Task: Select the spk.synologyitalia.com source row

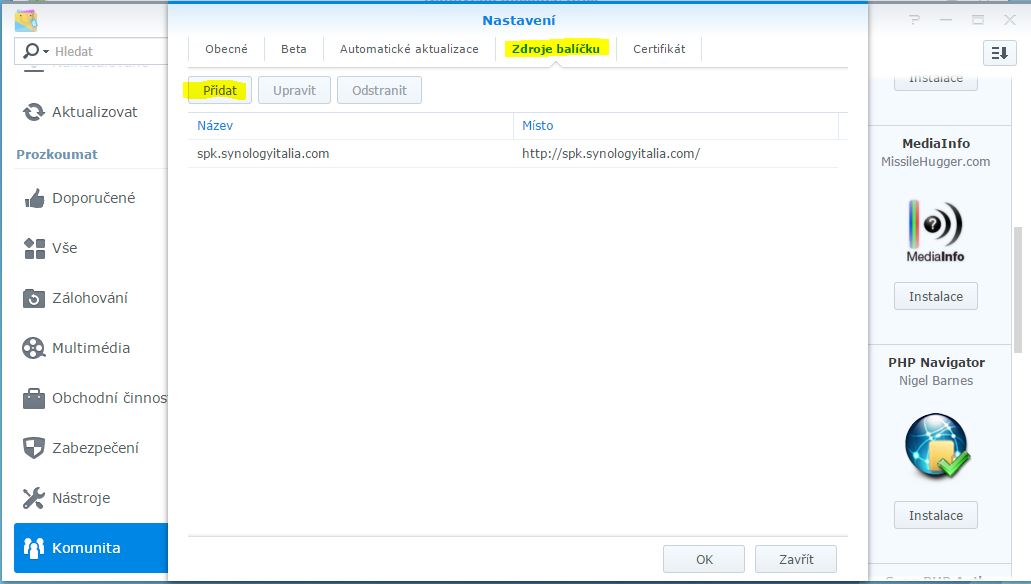Action: click(513, 153)
